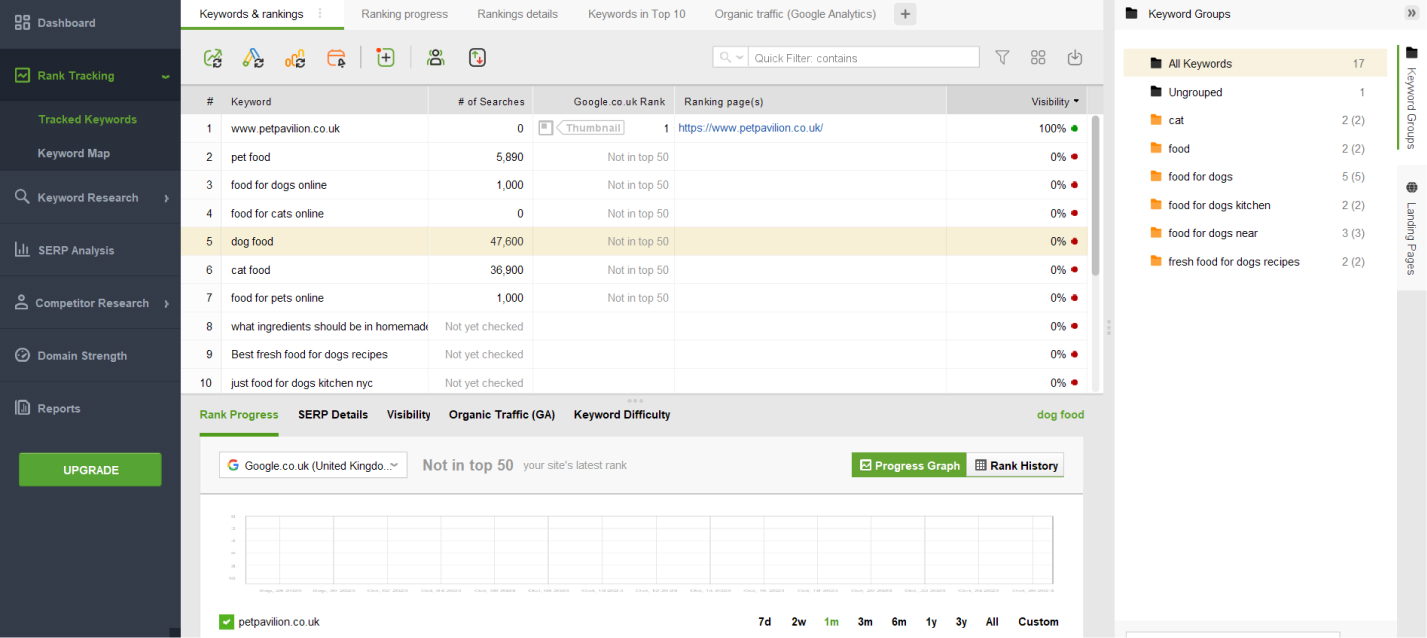
Task: Click the Dashboard sidebar icon
Action: coord(22,22)
